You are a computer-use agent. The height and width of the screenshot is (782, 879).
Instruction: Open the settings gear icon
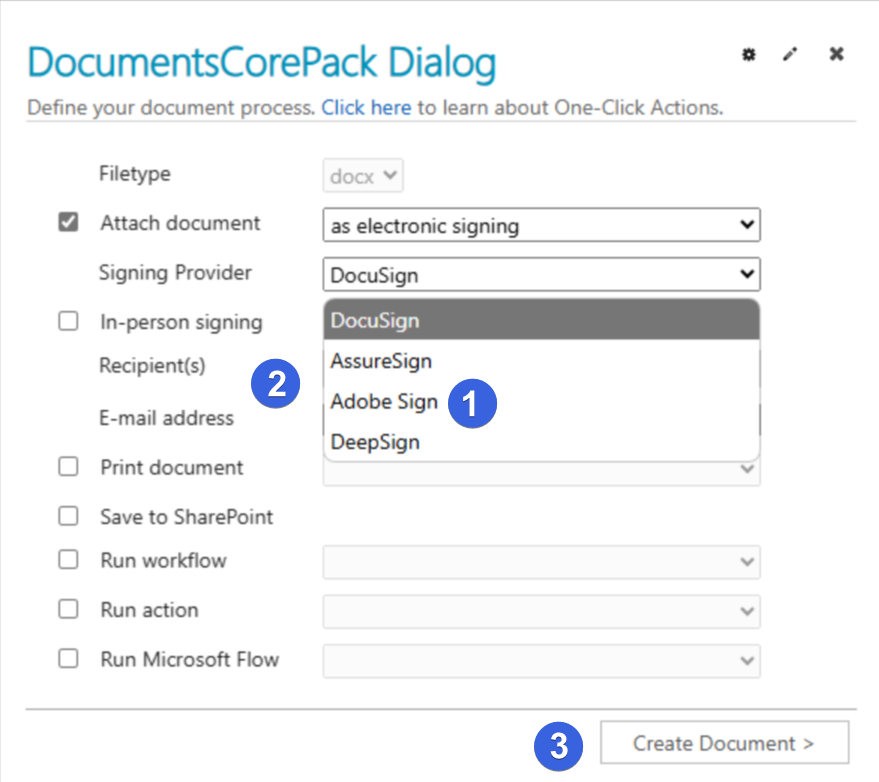click(x=748, y=54)
